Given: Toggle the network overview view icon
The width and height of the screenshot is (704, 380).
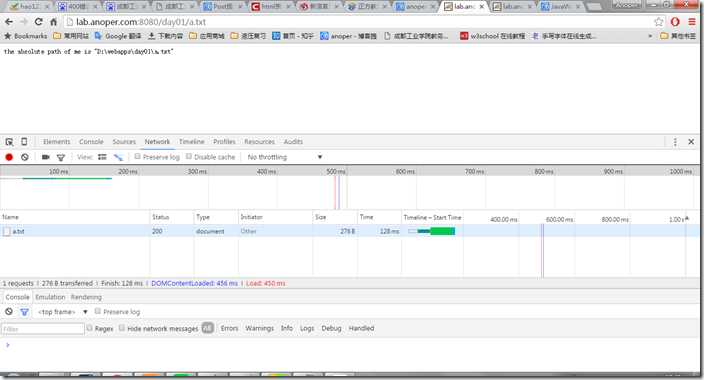Looking at the screenshot, I should click(118, 157).
